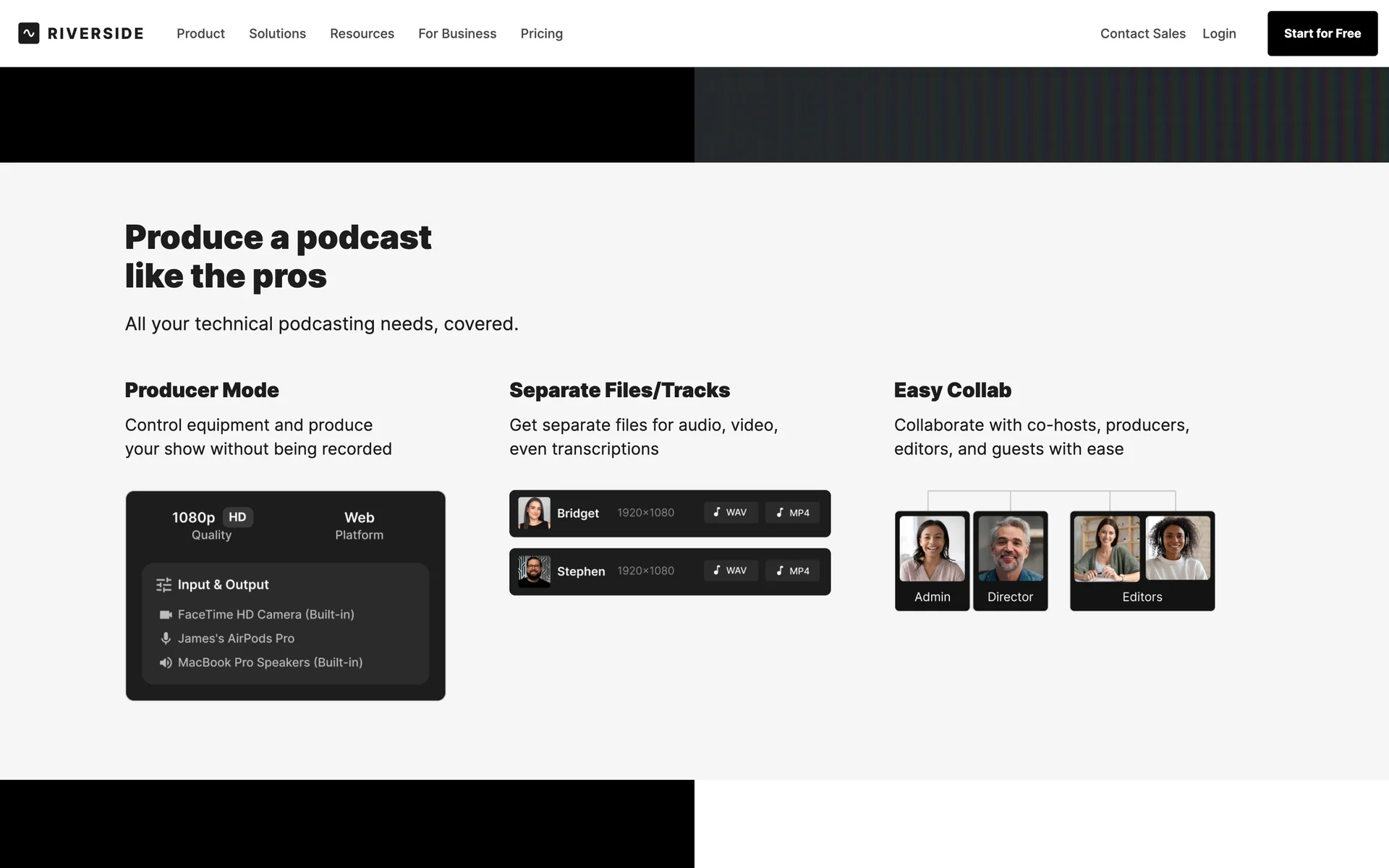The width and height of the screenshot is (1389, 868).
Task: Select the Admin profile photo
Action: (932, 548)
